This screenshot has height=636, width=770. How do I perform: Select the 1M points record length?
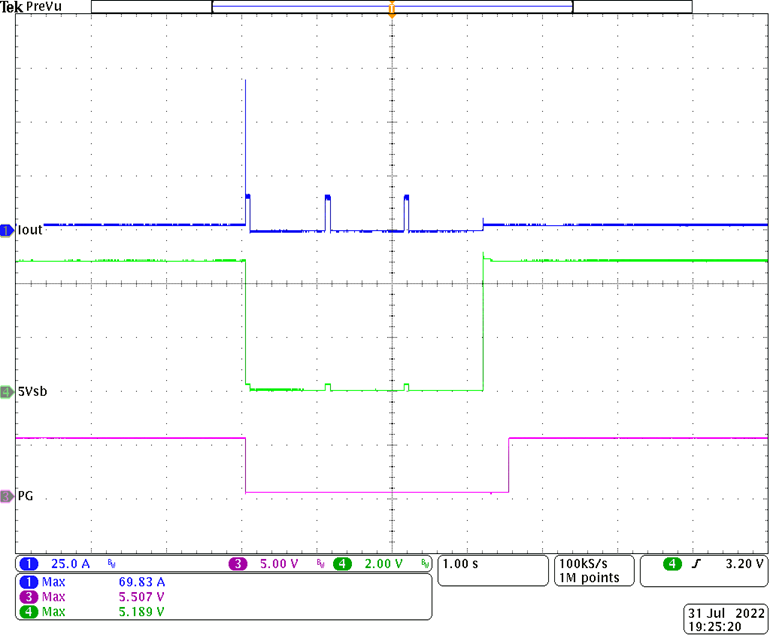pos(588,578)
